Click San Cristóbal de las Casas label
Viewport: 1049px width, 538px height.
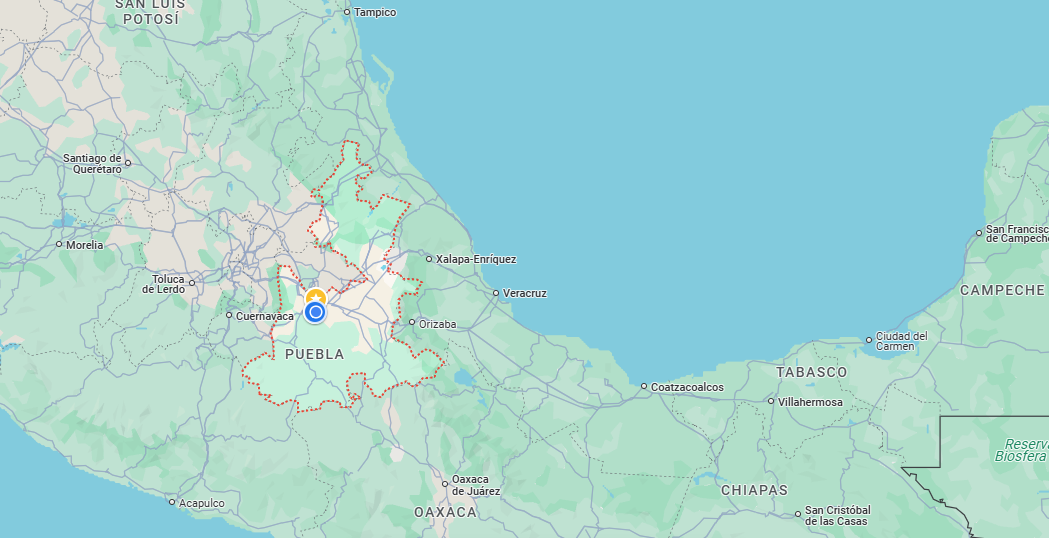pos(836,515)
